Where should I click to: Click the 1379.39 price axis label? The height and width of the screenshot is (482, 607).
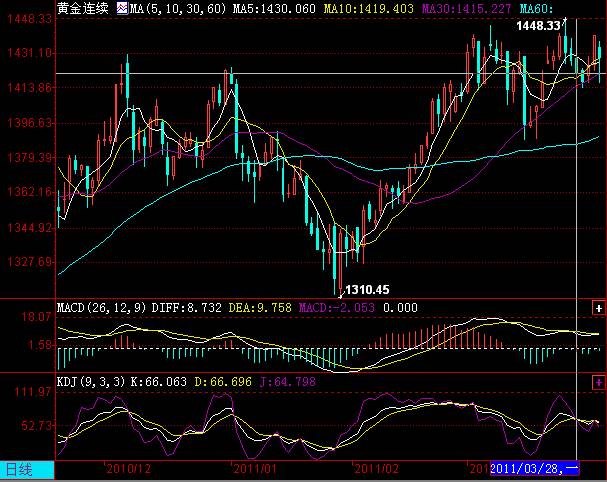(30, 158)
